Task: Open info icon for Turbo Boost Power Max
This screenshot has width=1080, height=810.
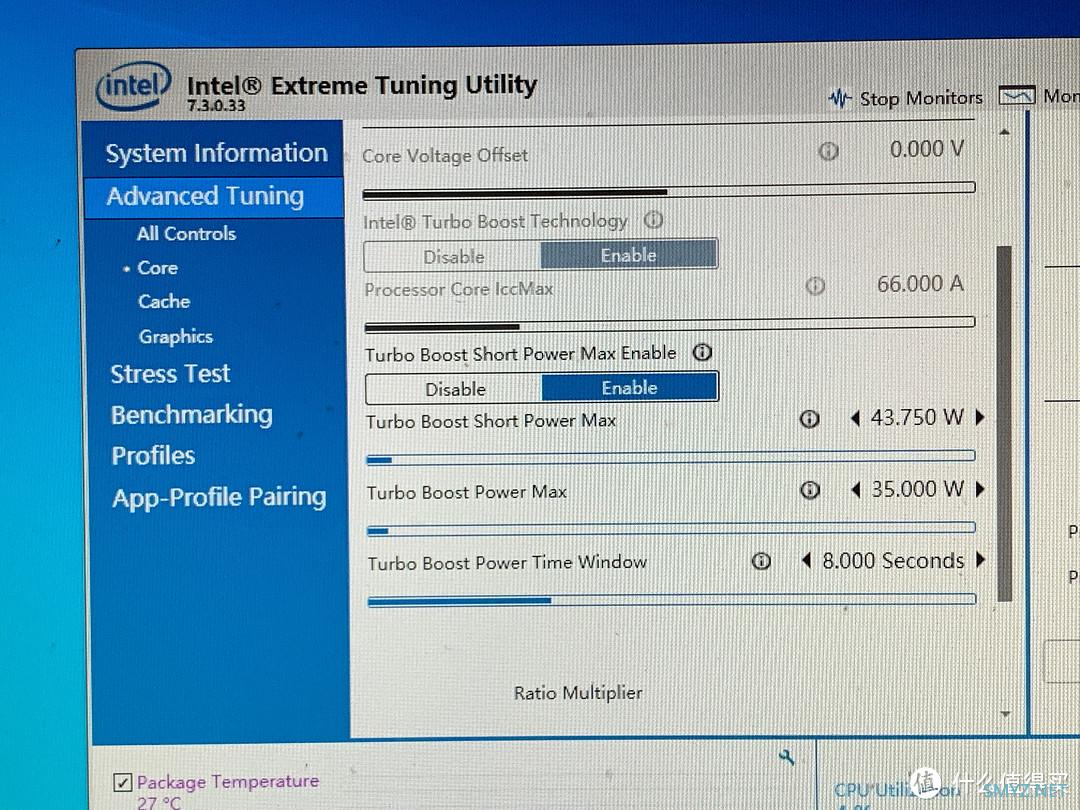Action: 810,490
